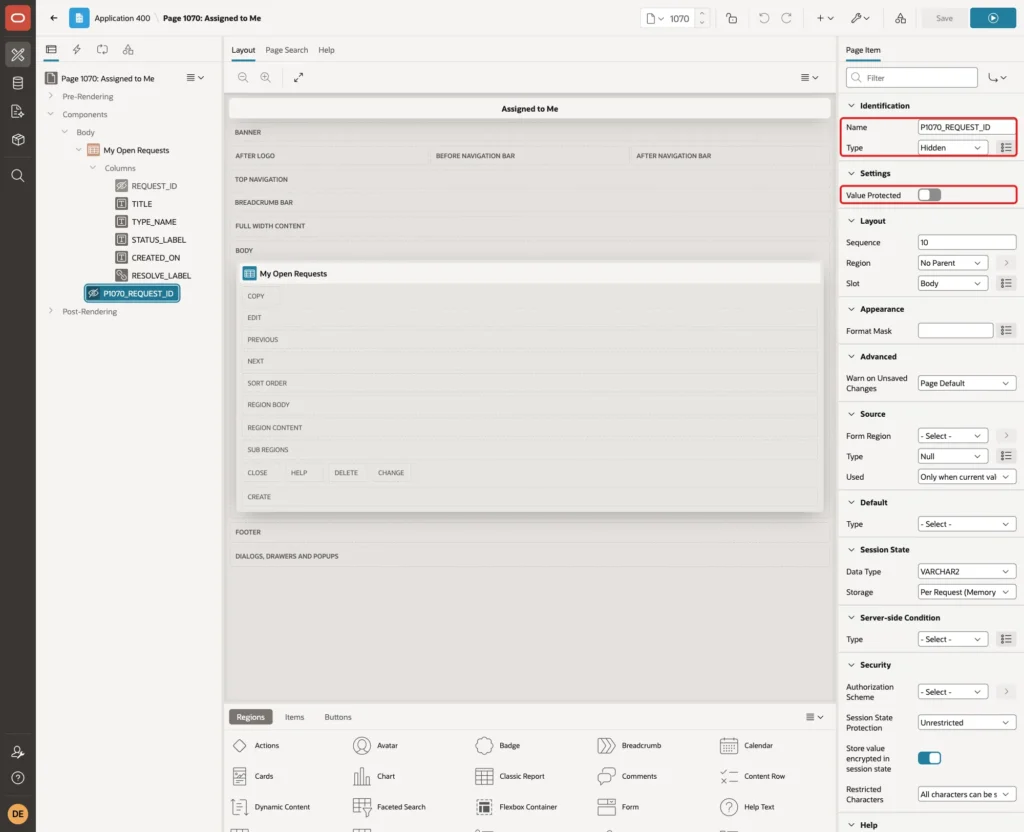Screen dimensions: 1024x832
Task: Select the Layout tab
Action: click(243, 50)
